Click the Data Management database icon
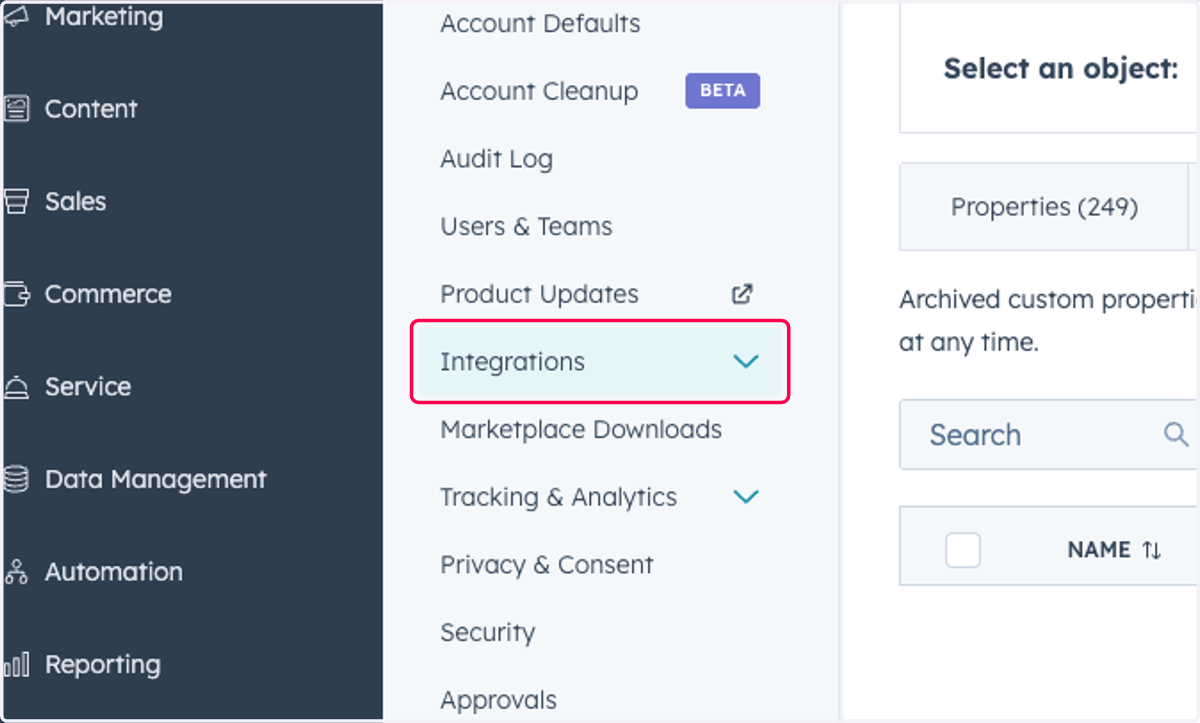The image size is (1200, 723). [x=16, y=479]
